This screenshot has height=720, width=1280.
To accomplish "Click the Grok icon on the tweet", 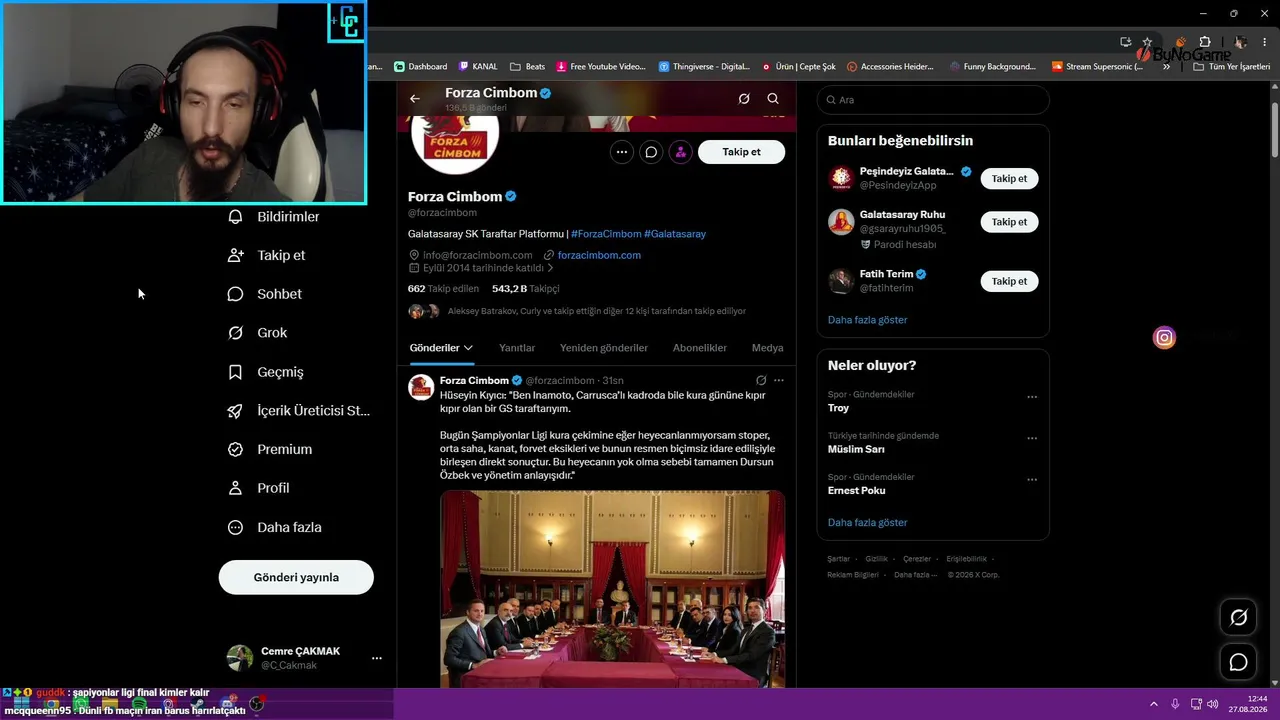I will pos(761,380).
